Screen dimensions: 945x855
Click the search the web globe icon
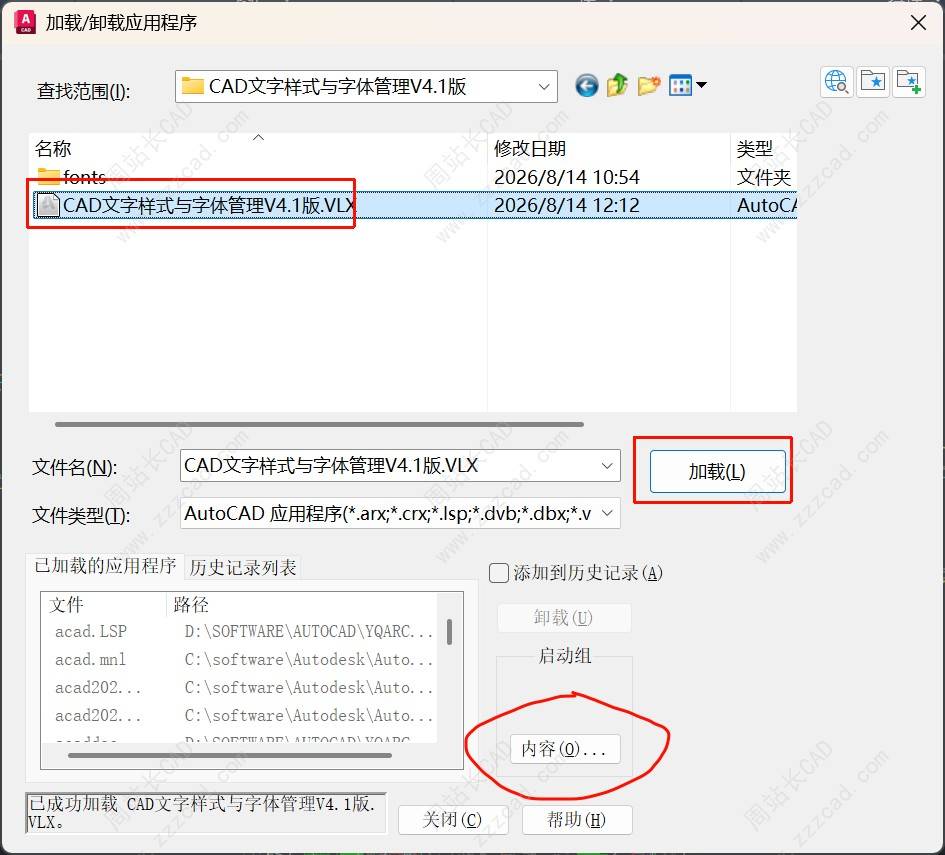[837, 81]
